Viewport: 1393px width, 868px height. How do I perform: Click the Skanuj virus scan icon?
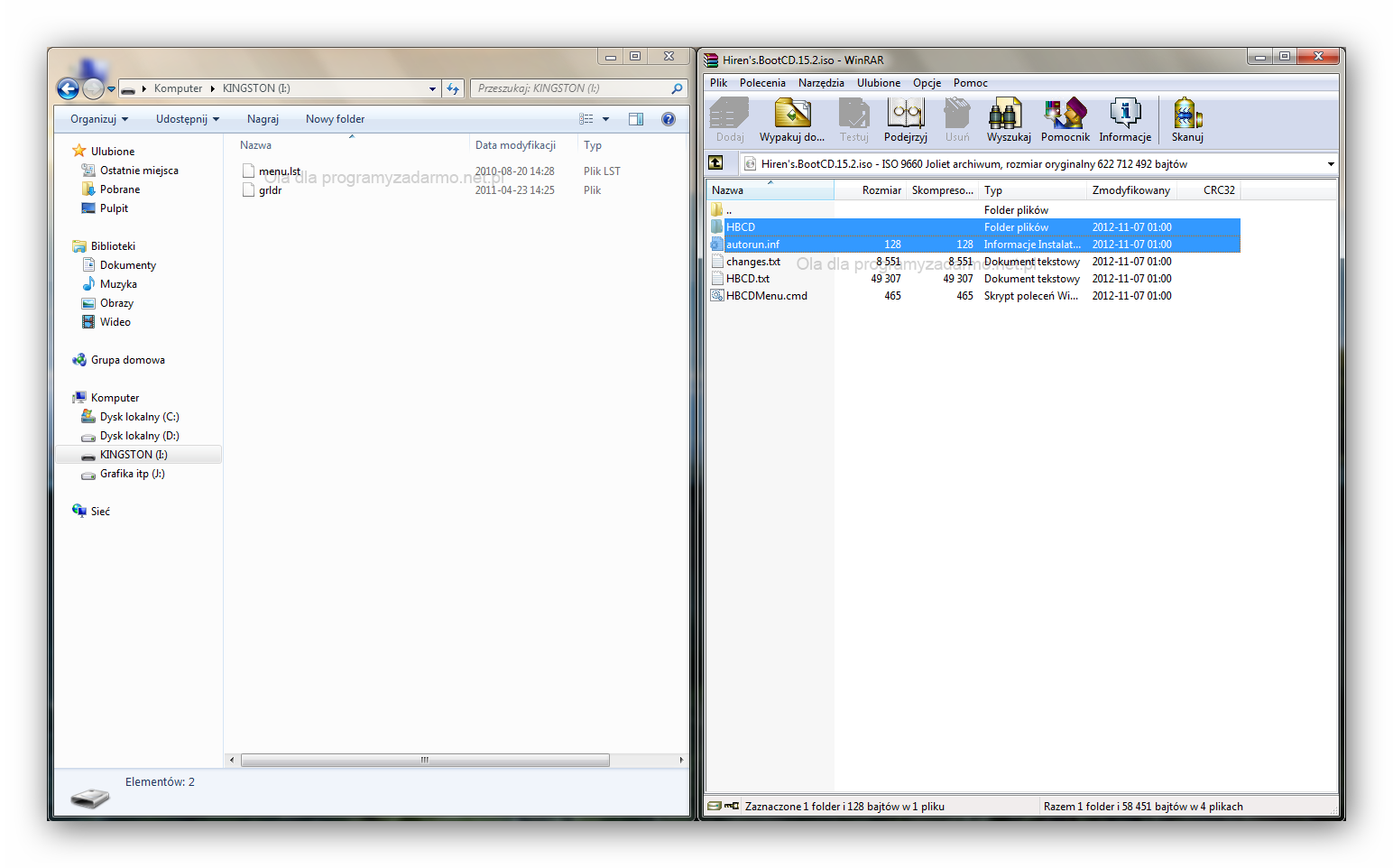point(1187,120)
